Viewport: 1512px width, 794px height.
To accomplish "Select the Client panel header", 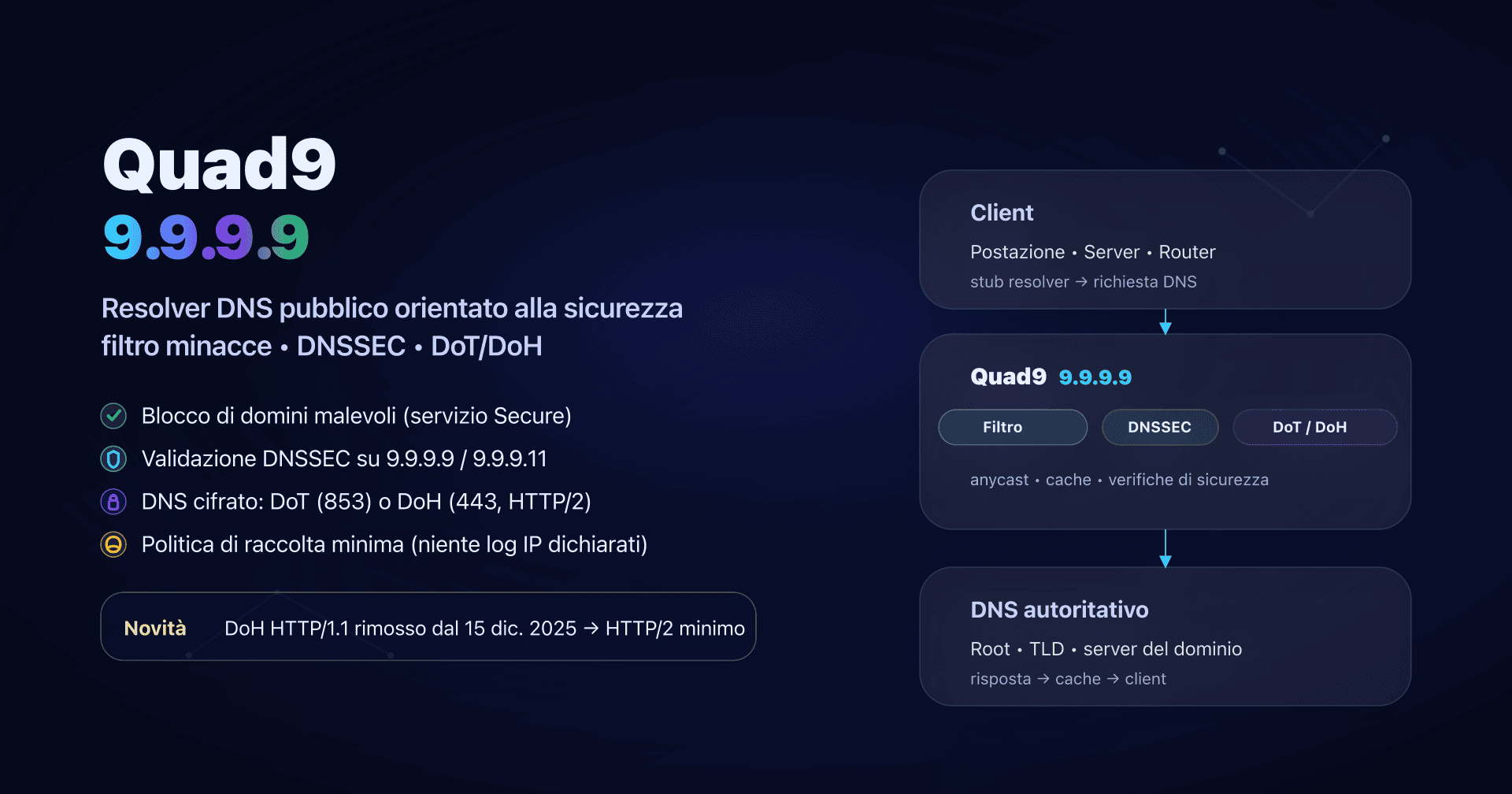I will tap(1002, 212).
